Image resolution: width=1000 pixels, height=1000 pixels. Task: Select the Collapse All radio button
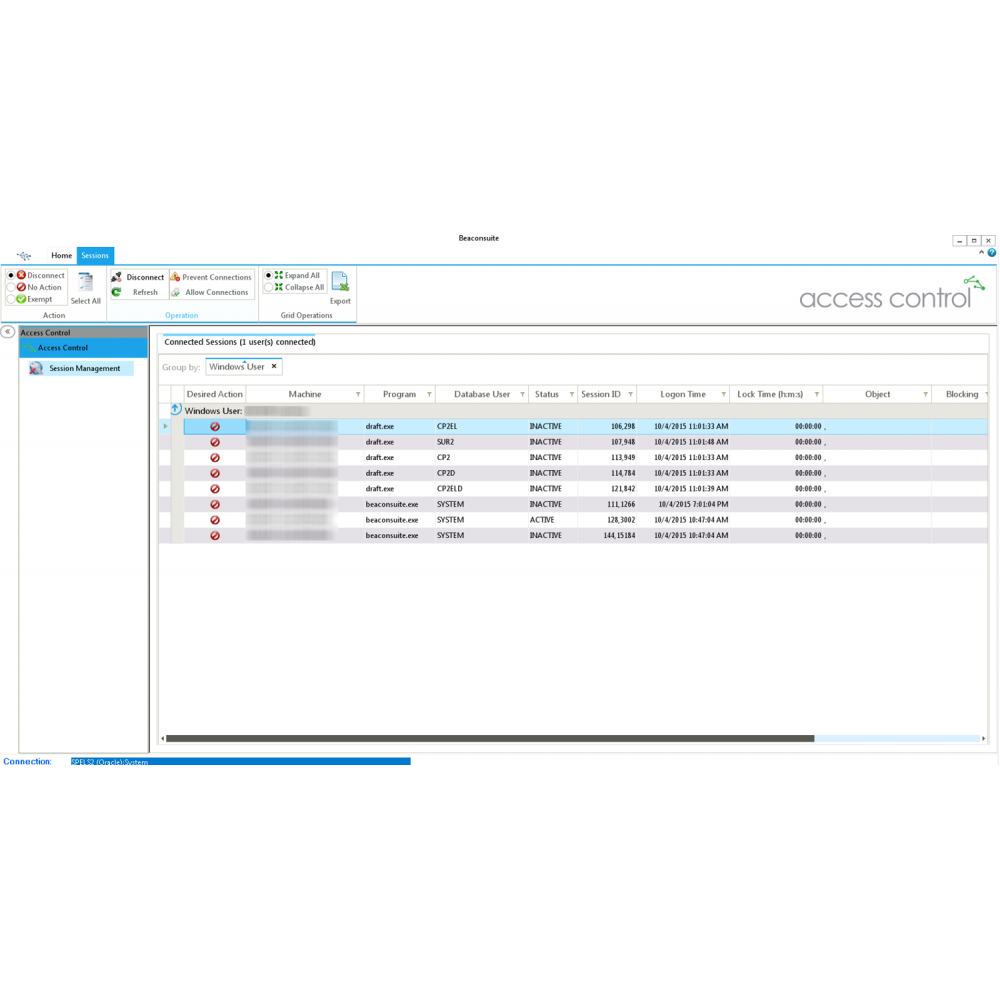pos(268,287)
